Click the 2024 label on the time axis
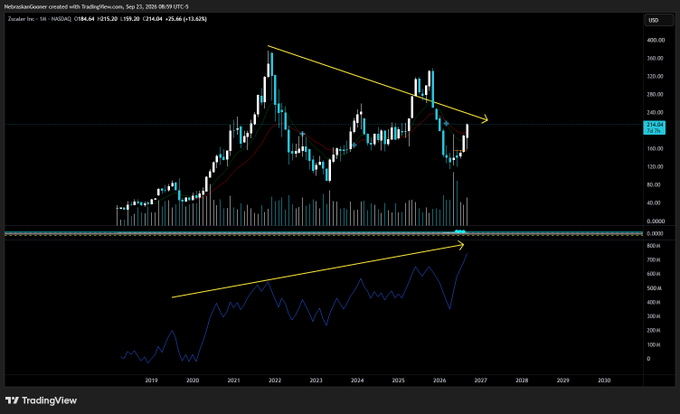680x414 pixels. pos(357,380)
